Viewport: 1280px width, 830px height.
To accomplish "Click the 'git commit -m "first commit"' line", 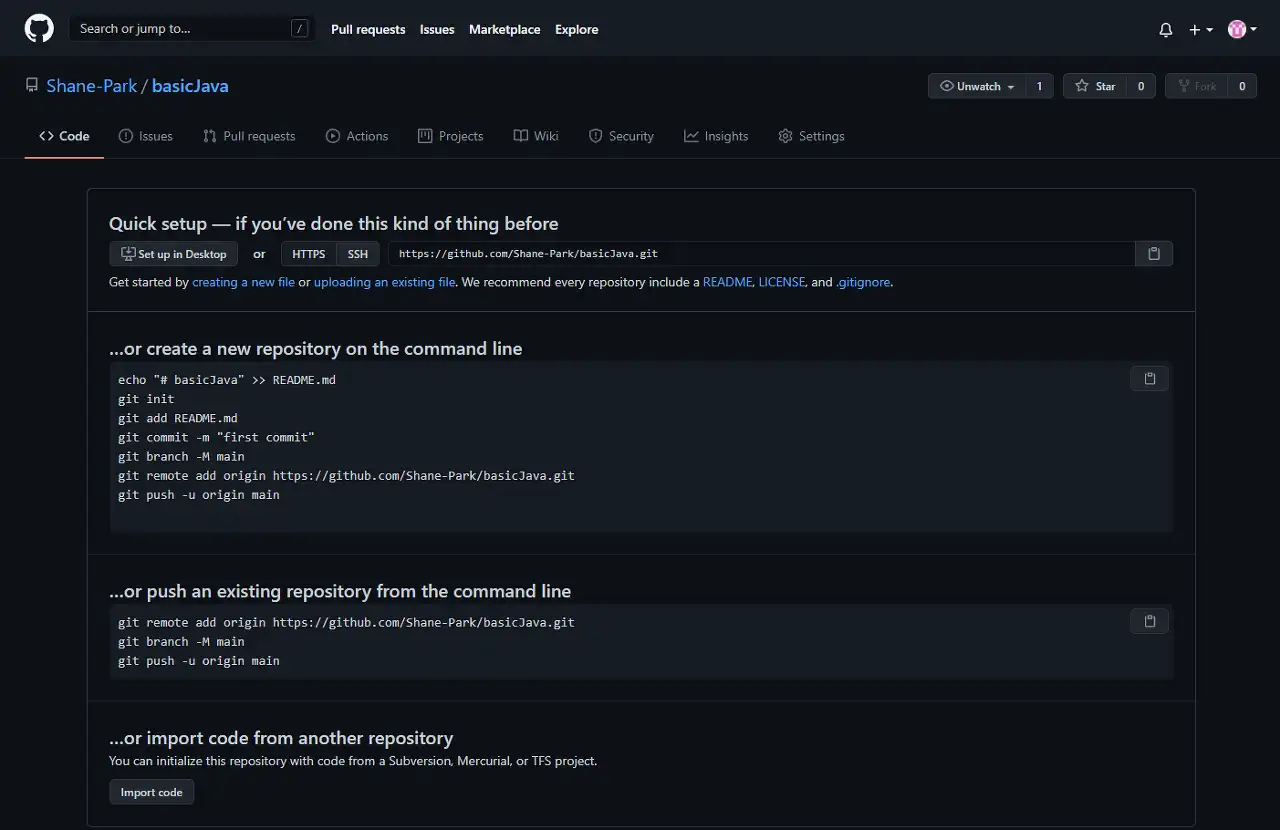I will 217,437.
